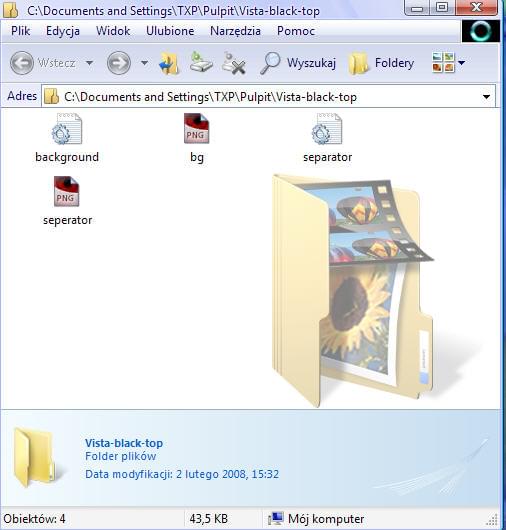Click the map network drive icon

click(x=201, y=62)
